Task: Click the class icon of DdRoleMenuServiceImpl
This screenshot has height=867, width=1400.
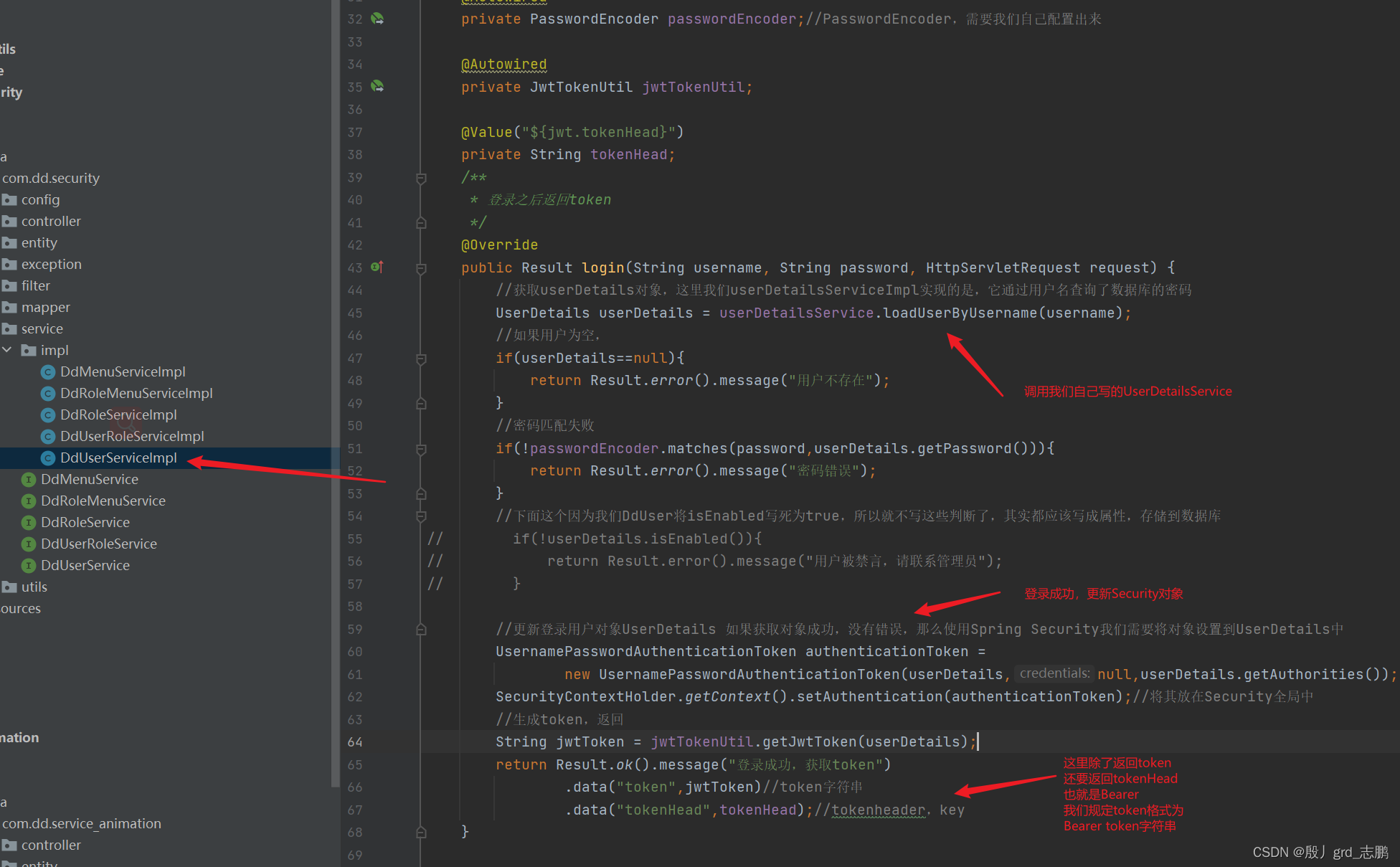Action: point(48,393)
